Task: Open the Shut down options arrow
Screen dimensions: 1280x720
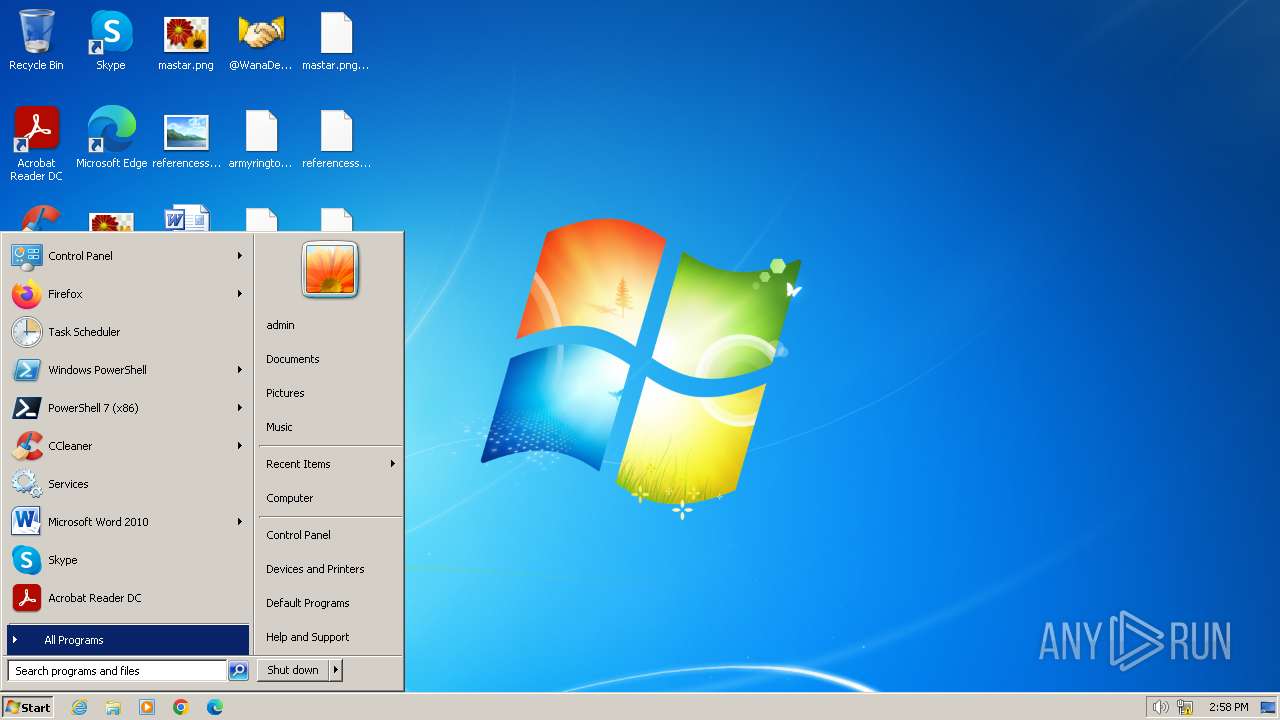Action: [336, 670]
